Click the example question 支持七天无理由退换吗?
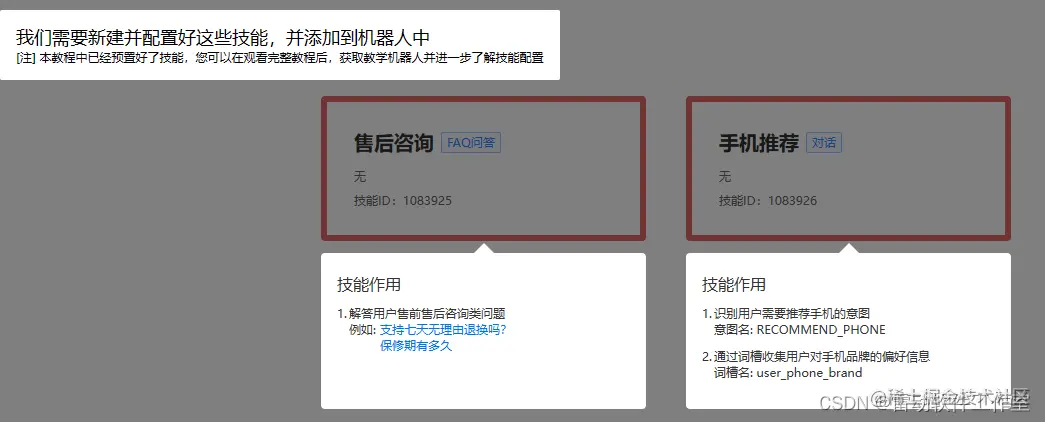 coord(443,330)
